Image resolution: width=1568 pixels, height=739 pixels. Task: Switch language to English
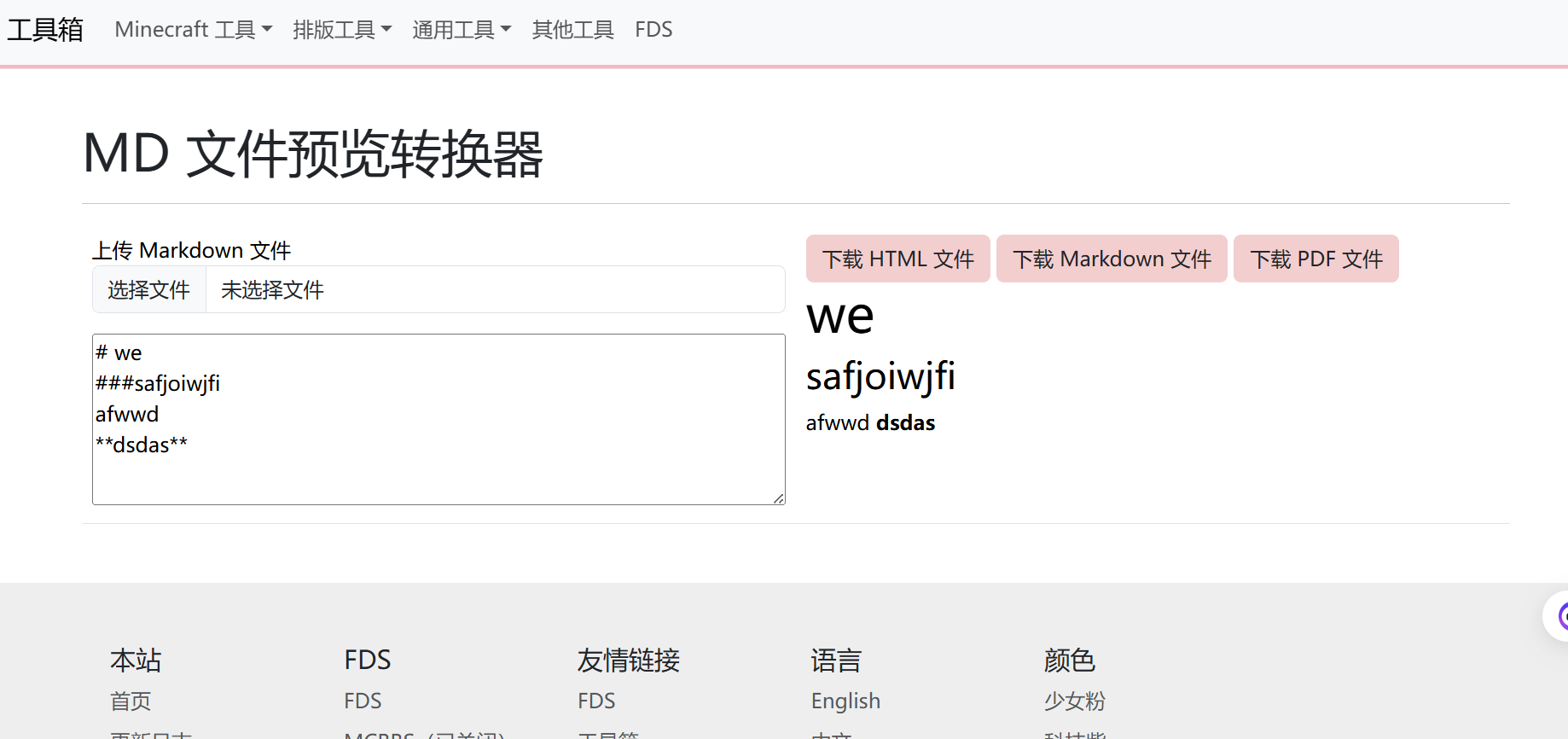[x=845, y=701]
